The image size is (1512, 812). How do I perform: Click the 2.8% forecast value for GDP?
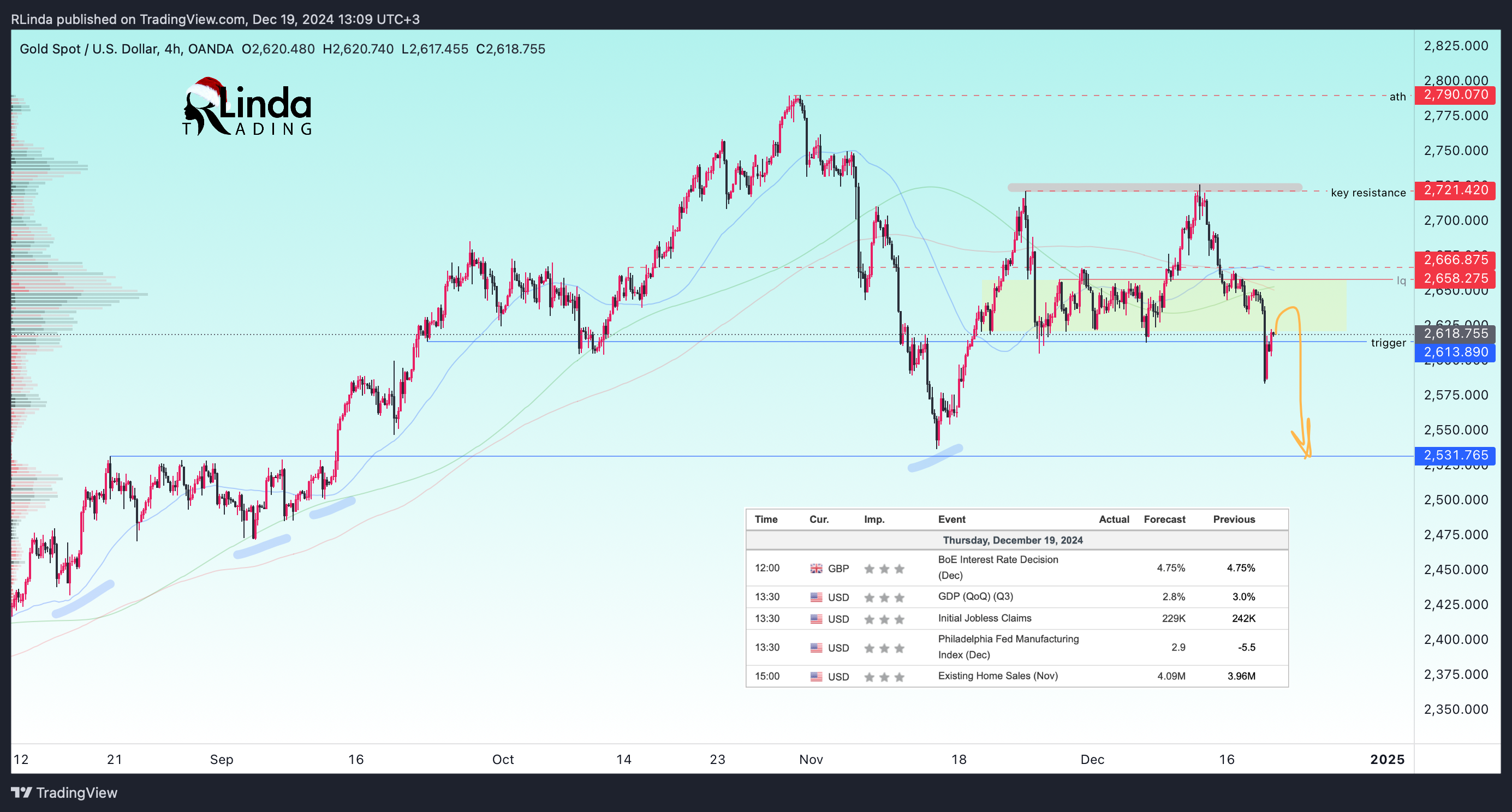[x=1174, y=596]
